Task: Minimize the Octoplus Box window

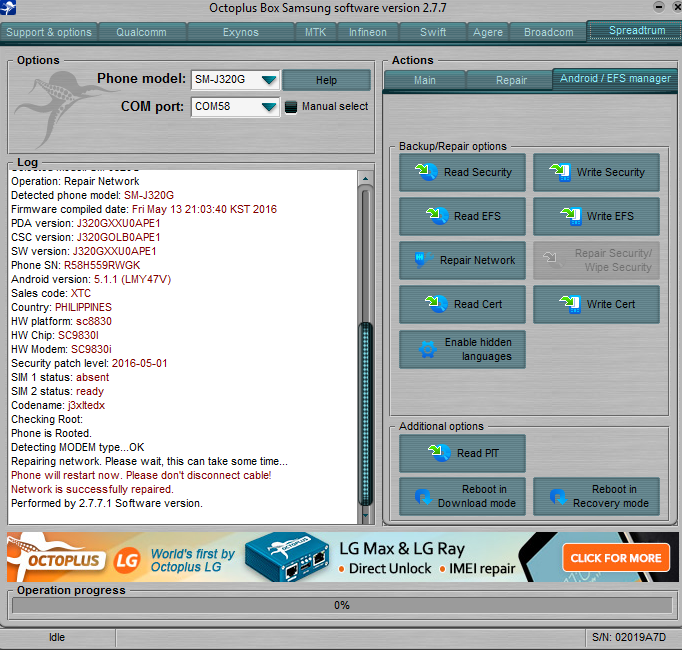Action: 659,7
